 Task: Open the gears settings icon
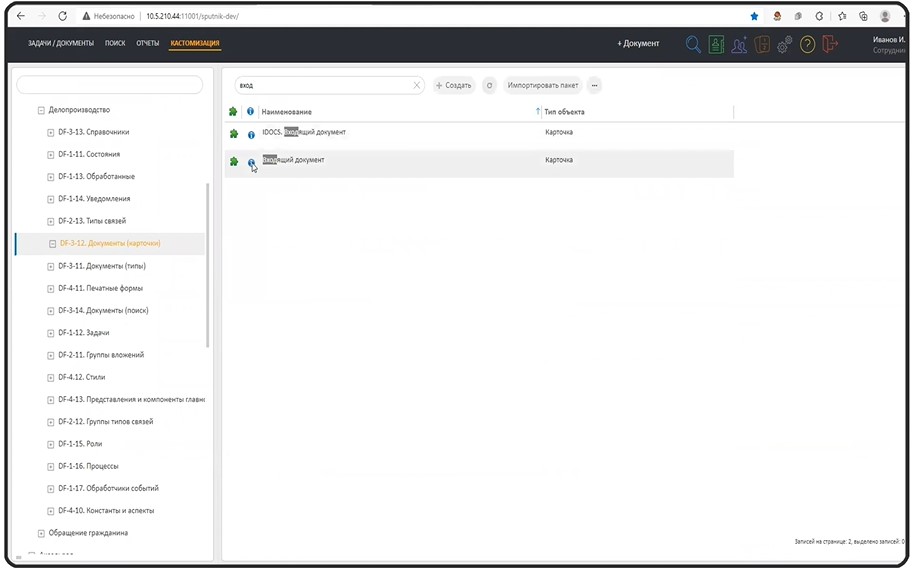(785, 44)
